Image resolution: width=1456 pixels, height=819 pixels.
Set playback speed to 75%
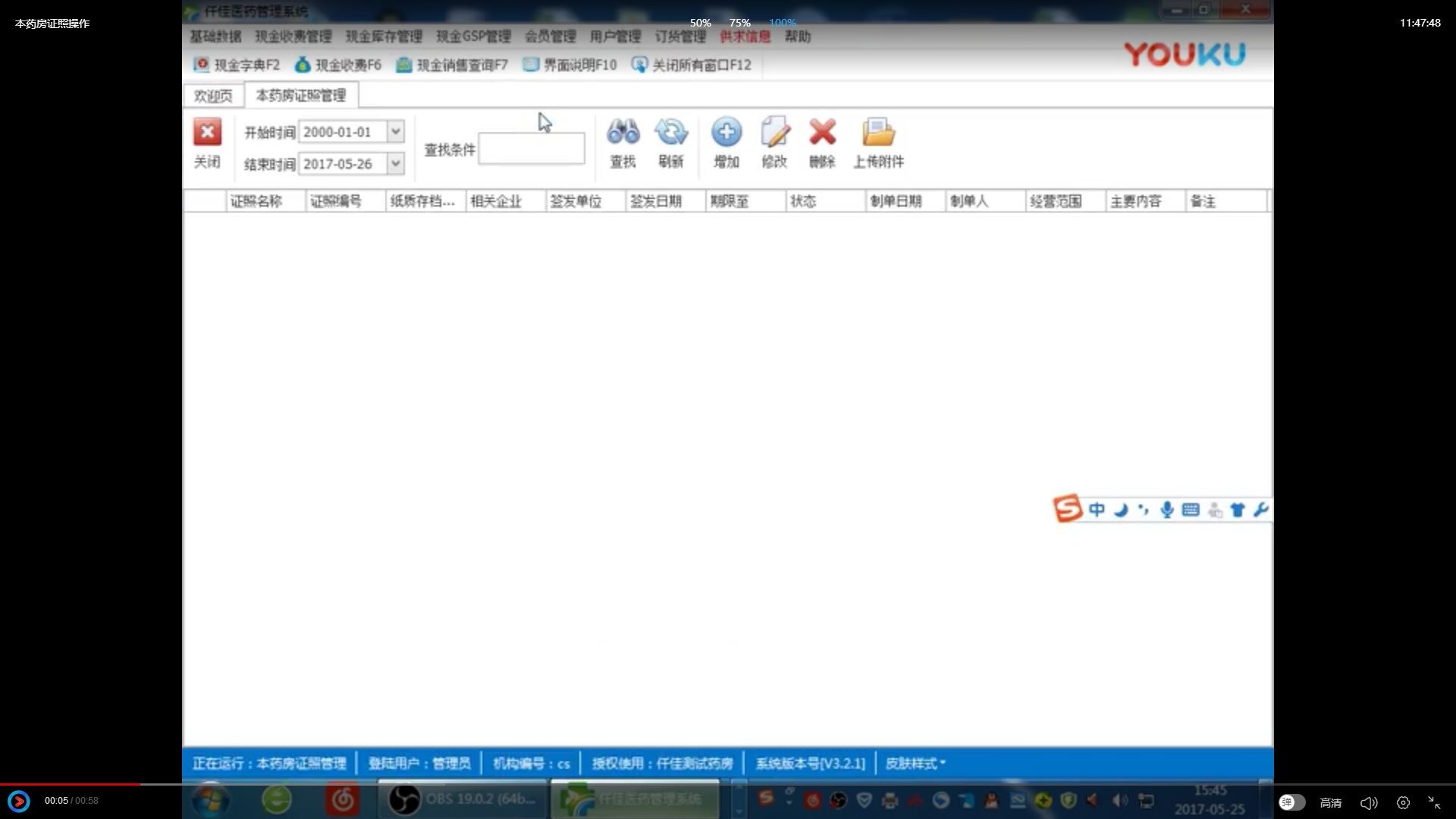(739, 23)
